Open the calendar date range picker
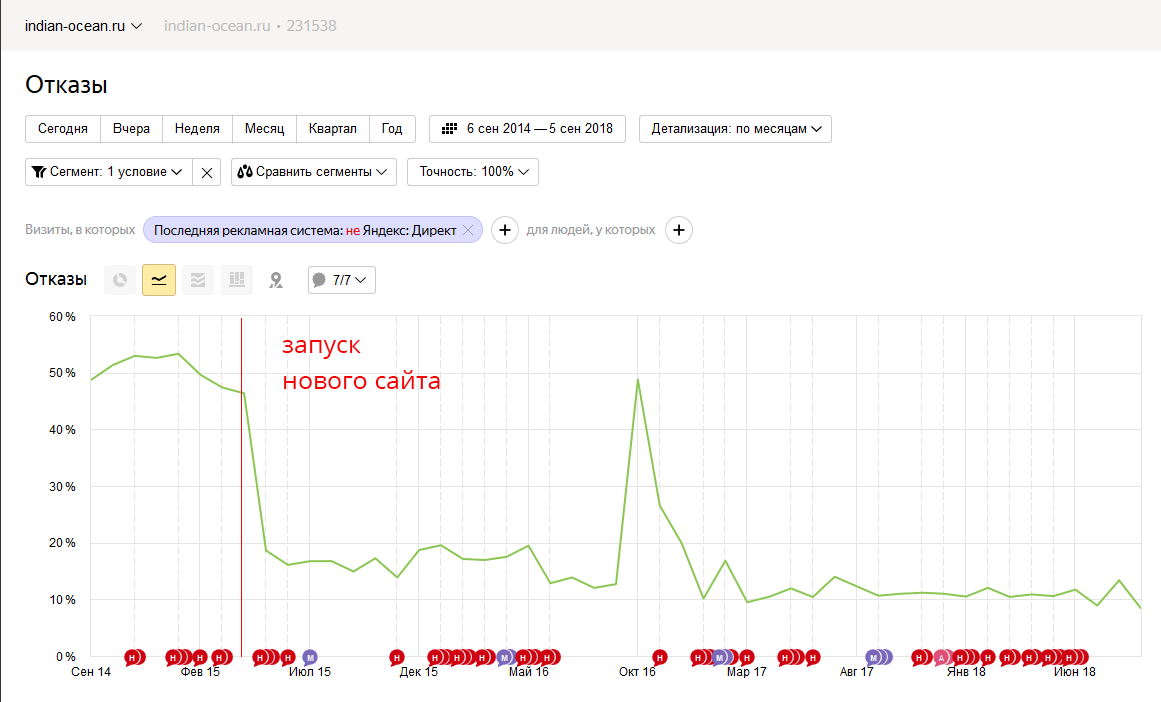 [x=527, y=129]
